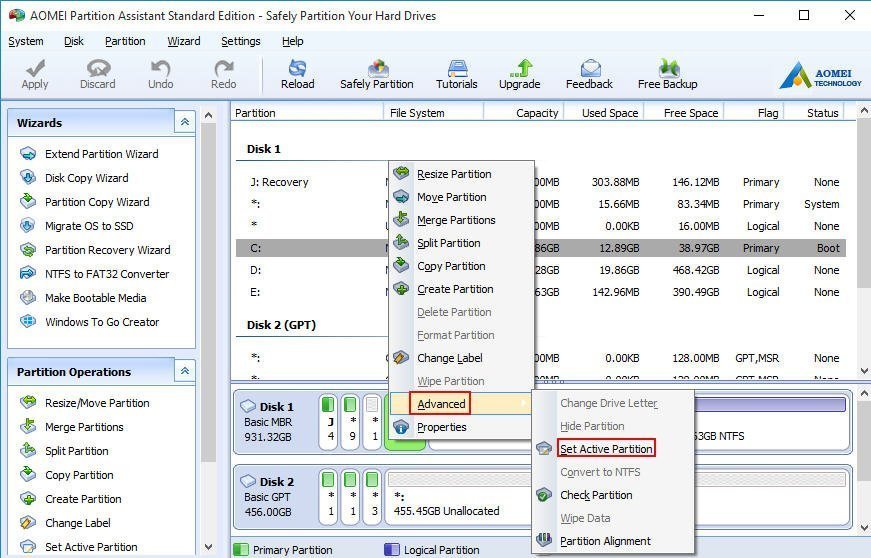Image resolution: width=871 pixels, height=558 pixels.
Task: Choose Make Bootable Media
Action: tap(83, 298)
